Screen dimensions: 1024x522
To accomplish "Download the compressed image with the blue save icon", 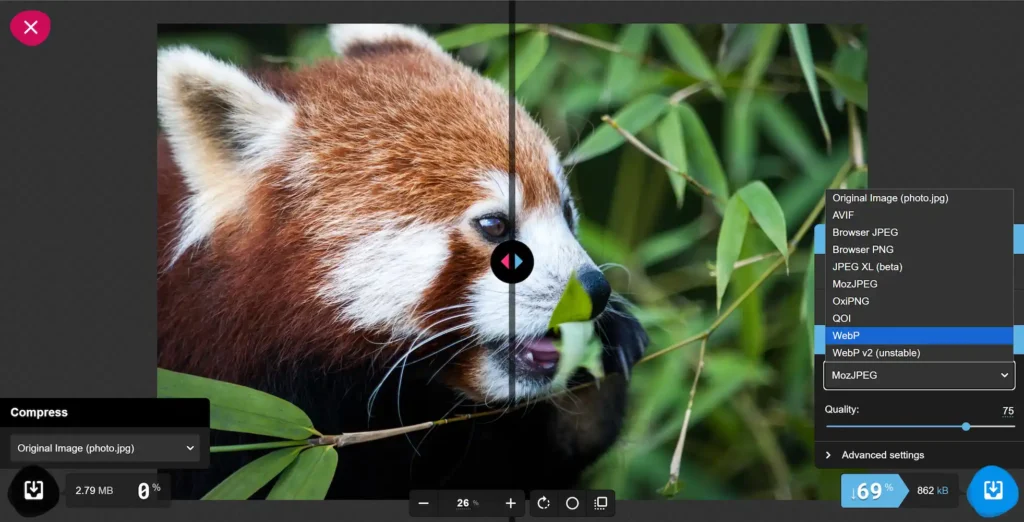I will (993, 490).
